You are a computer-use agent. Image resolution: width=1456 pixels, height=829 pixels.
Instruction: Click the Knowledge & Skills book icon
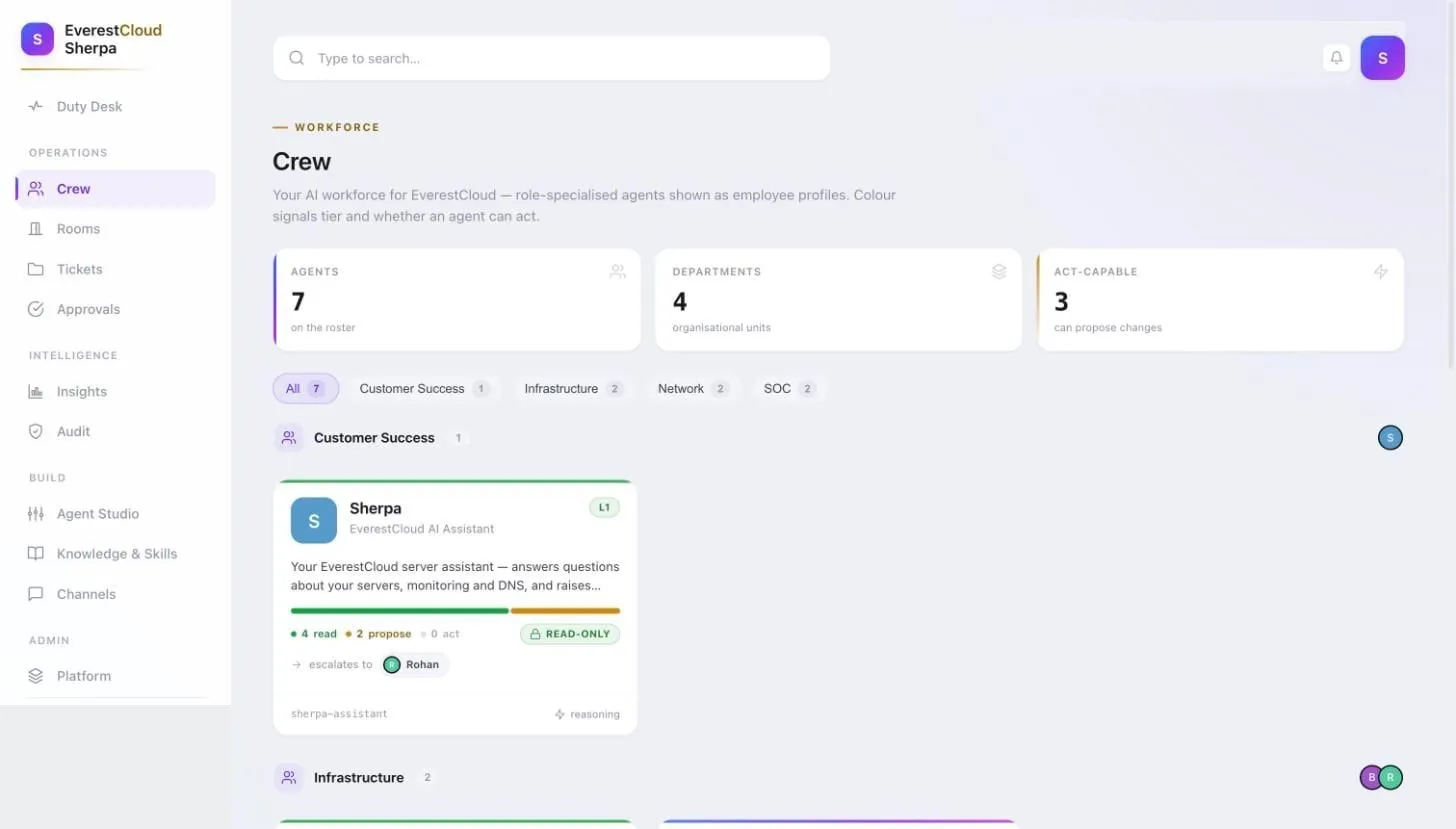pos(36,553)
